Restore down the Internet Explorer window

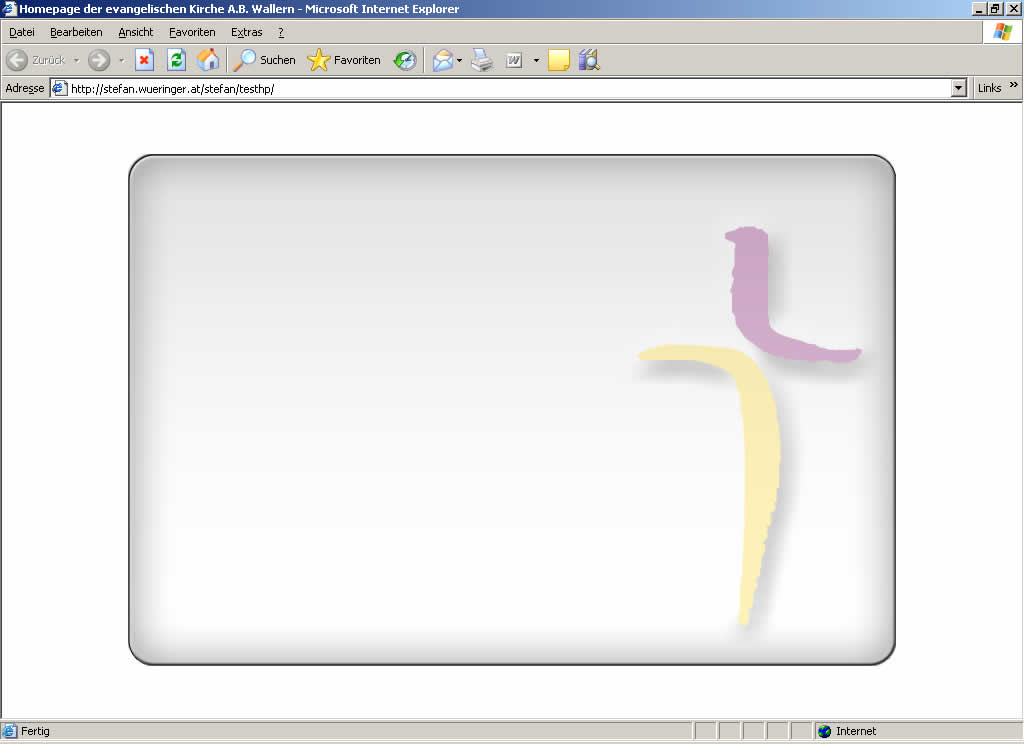(995, 8)
